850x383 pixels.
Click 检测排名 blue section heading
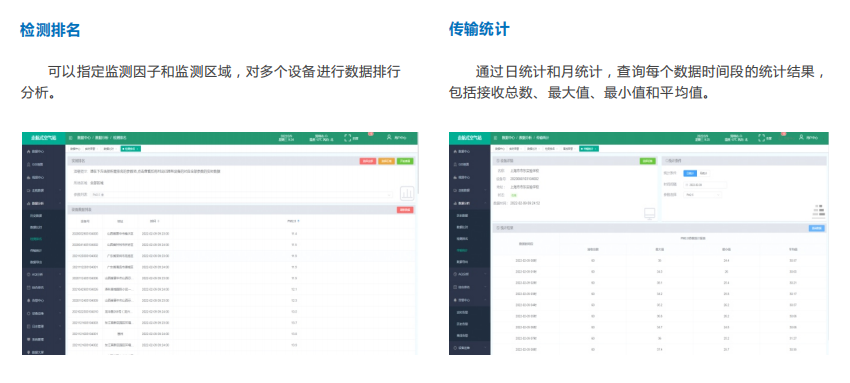point(50,30)
